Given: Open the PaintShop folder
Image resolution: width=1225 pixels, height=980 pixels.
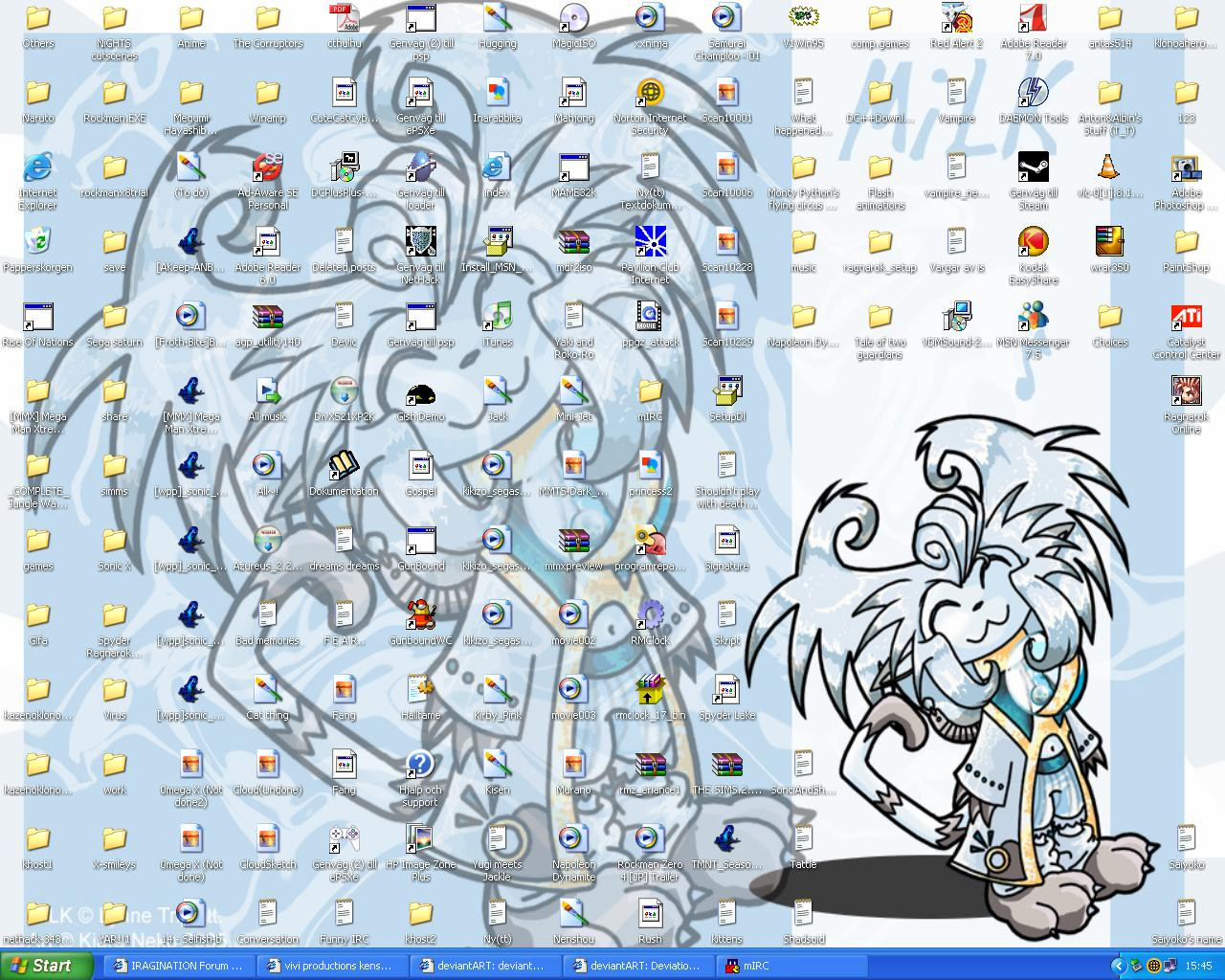Looking at the screenshot, I should pyautogui.click(x=1186, y=242).
